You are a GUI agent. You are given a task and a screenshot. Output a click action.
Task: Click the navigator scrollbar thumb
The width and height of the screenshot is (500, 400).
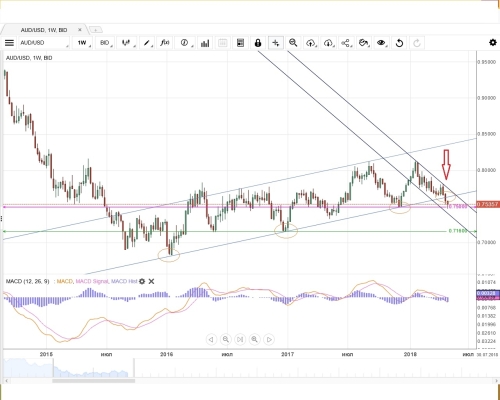pos(94,381)
